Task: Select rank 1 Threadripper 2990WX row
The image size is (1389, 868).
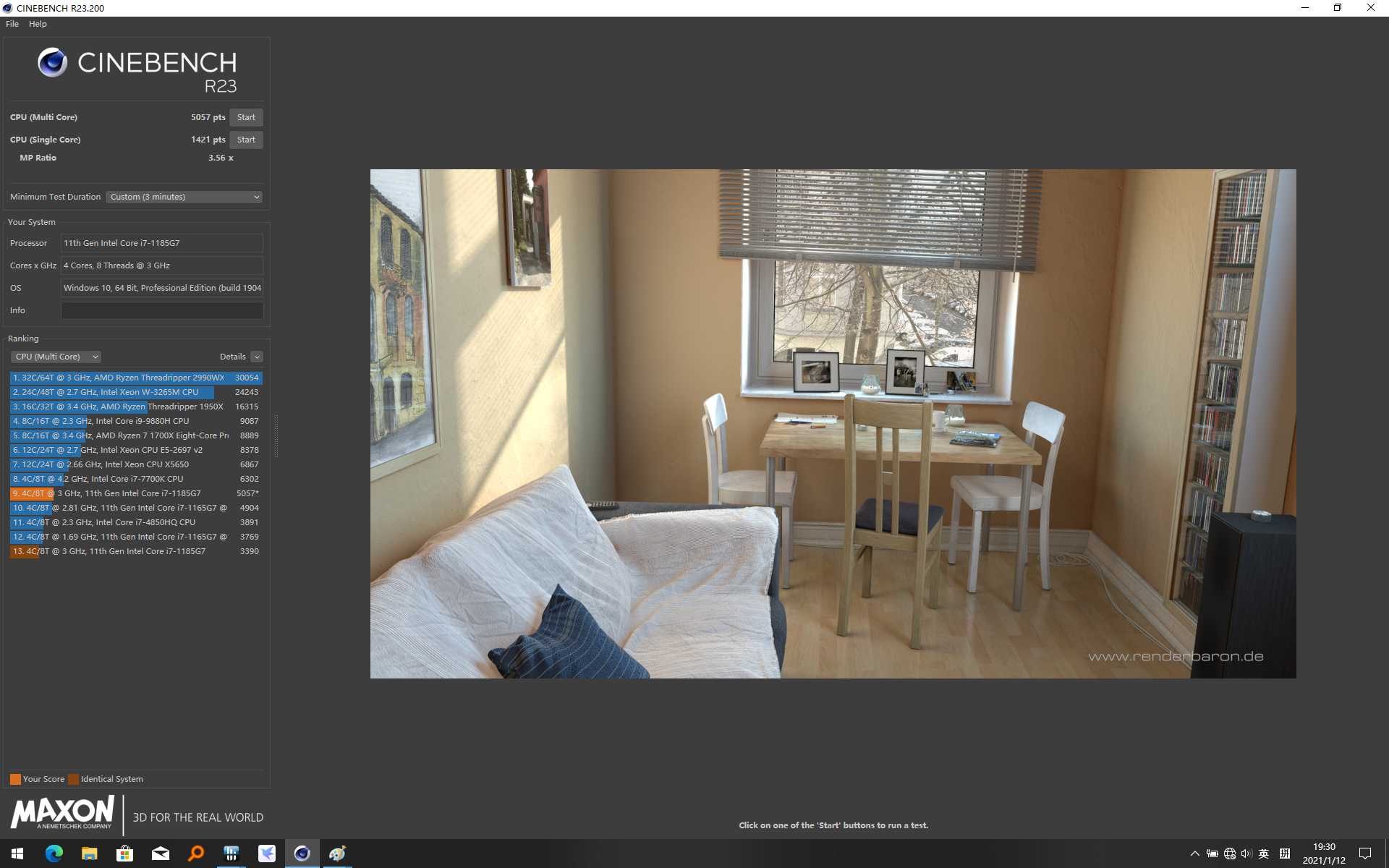Action: (x=136, y=378)
